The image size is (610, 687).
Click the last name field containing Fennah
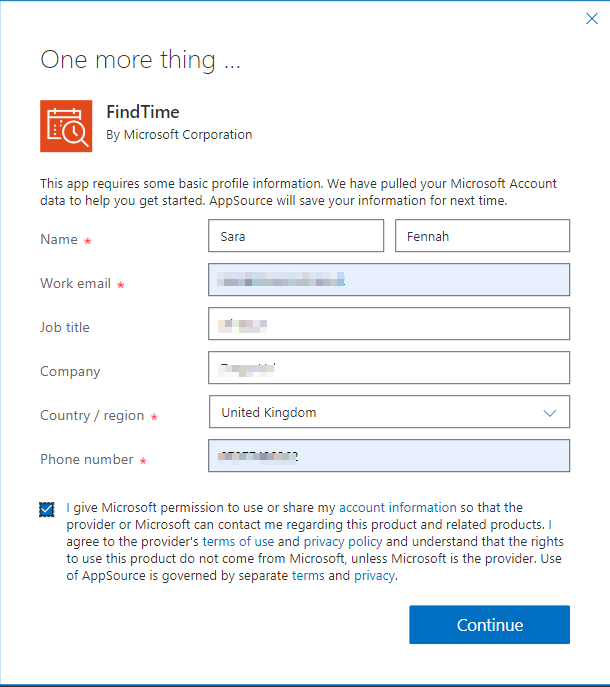tap(482, 237)
